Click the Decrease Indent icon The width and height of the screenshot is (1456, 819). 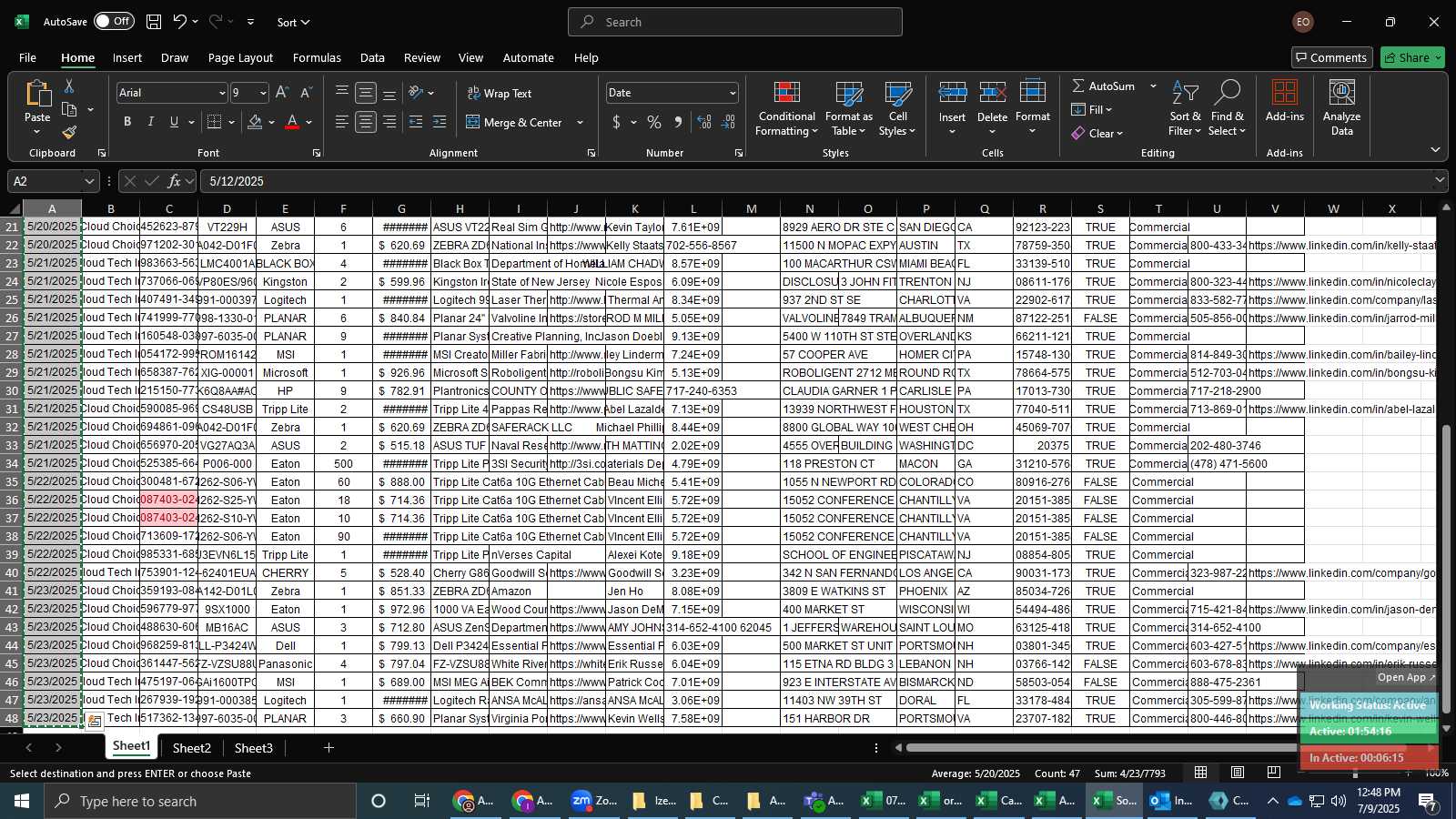[x=416, y=122]
